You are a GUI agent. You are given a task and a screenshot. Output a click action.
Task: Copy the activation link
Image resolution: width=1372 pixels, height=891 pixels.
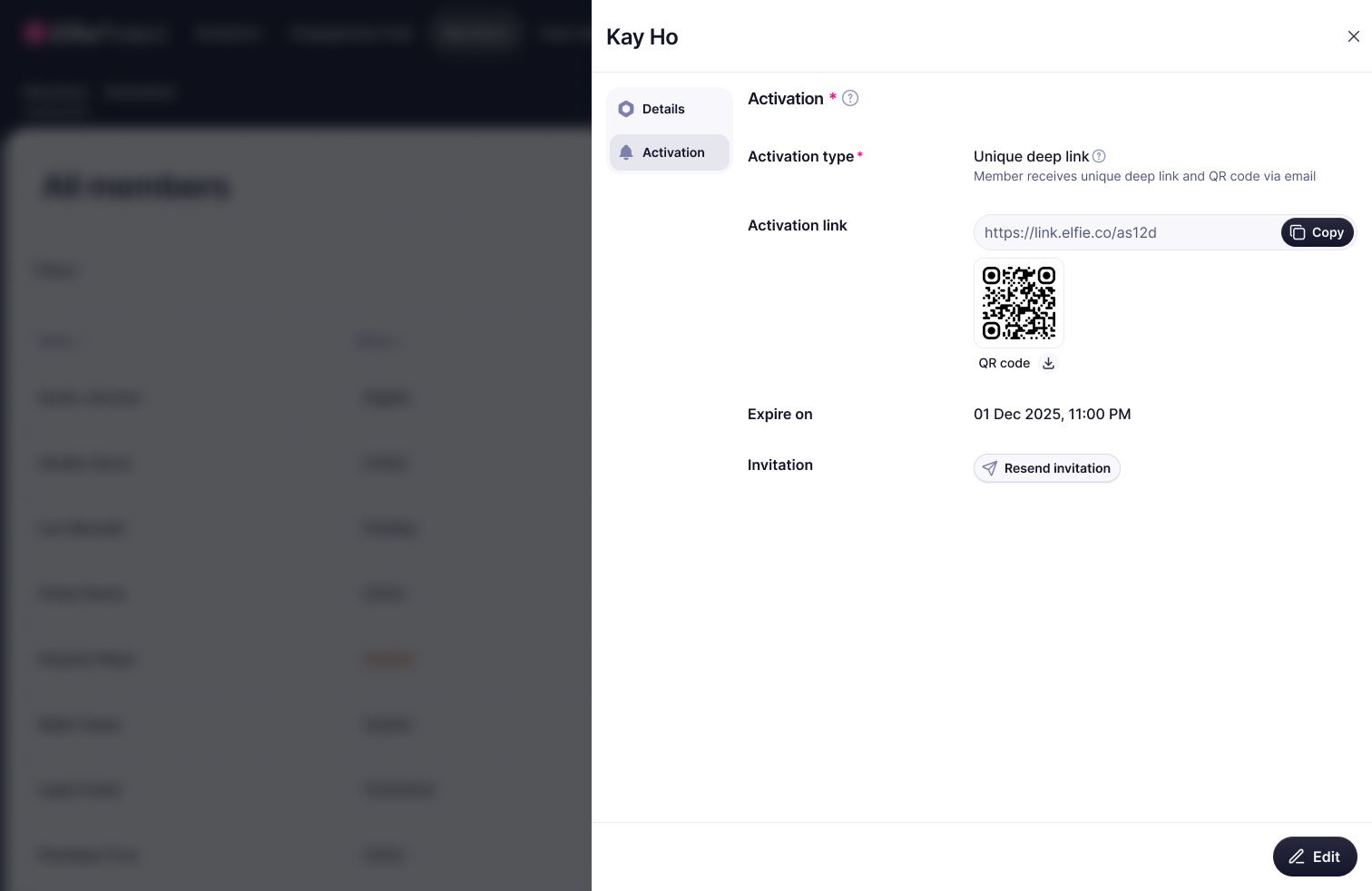[1318, 232]
